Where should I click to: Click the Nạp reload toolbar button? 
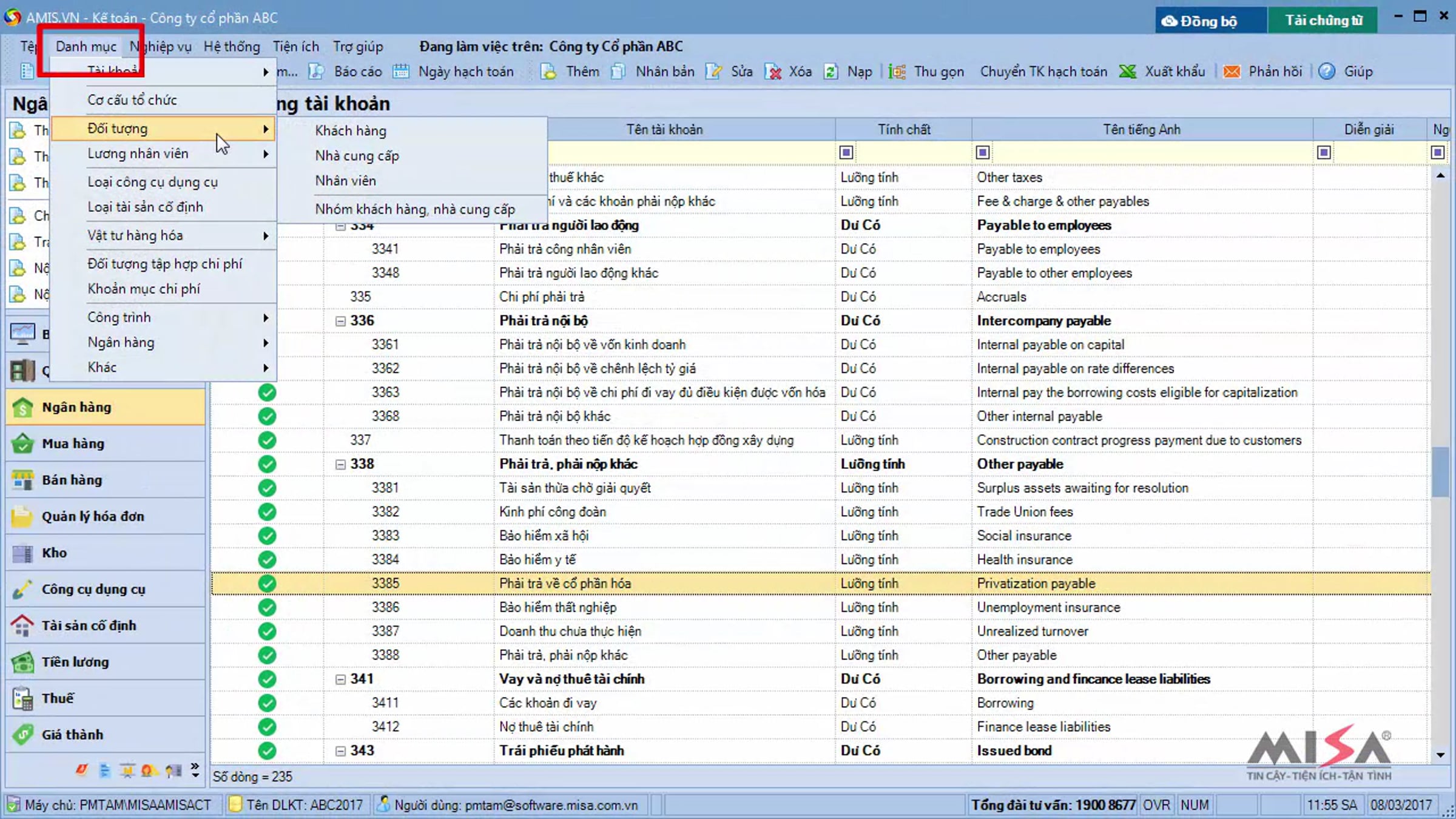(848, 72)
